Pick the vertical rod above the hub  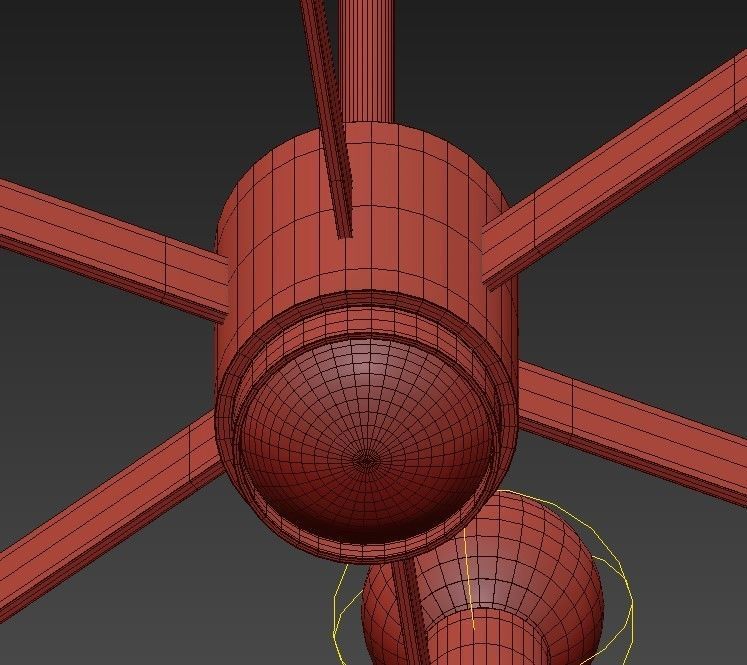click(x=366, y=60)
